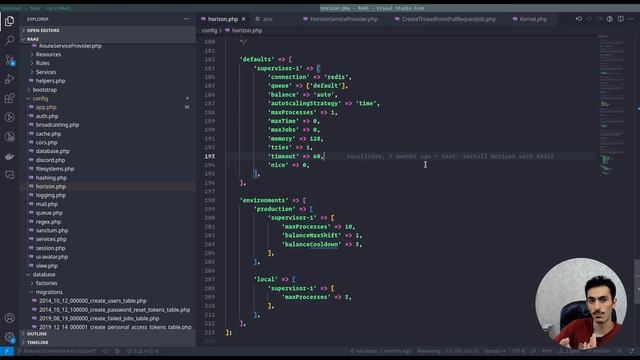Open RouteServiceProvider.php in the file tree
The height and width of the screenshot is (360, 640).
pyautogui.click(x=70, y=46)
